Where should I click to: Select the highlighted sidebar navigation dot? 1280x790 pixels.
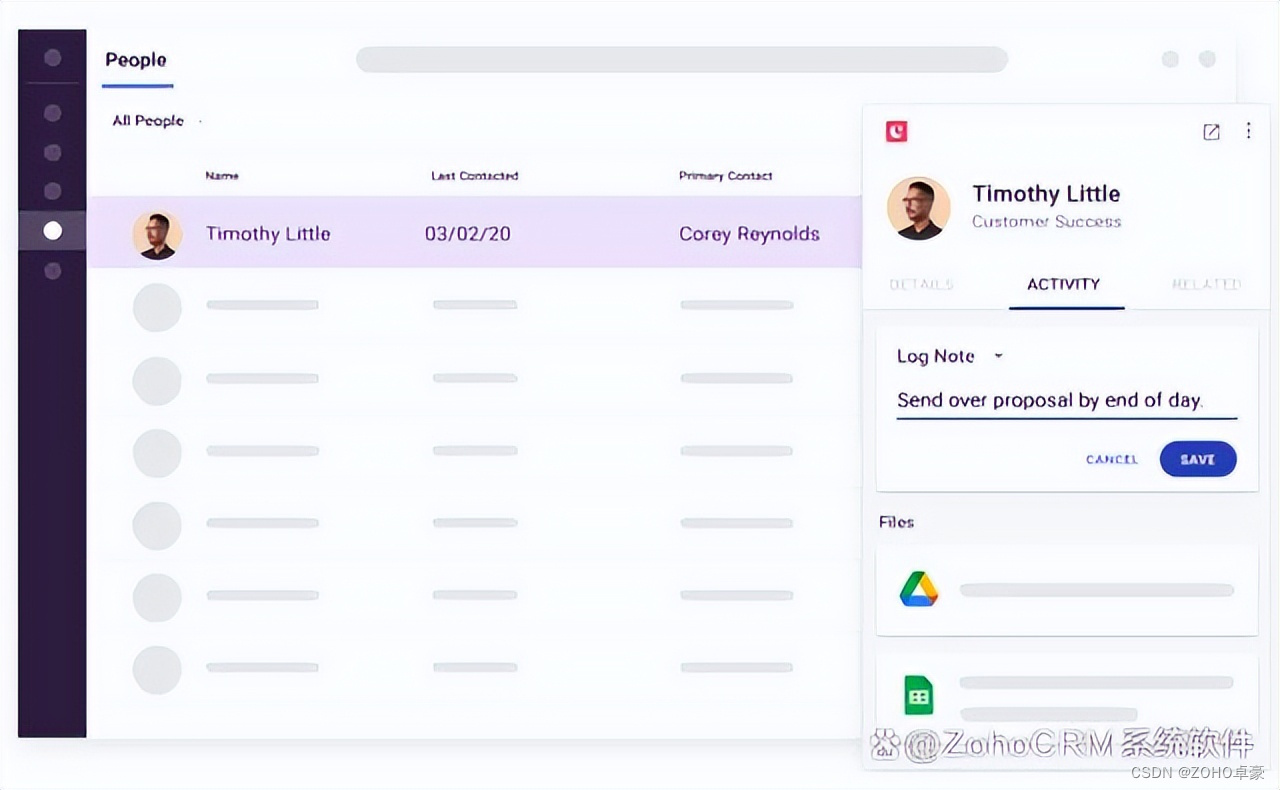[x=53, y=231]
